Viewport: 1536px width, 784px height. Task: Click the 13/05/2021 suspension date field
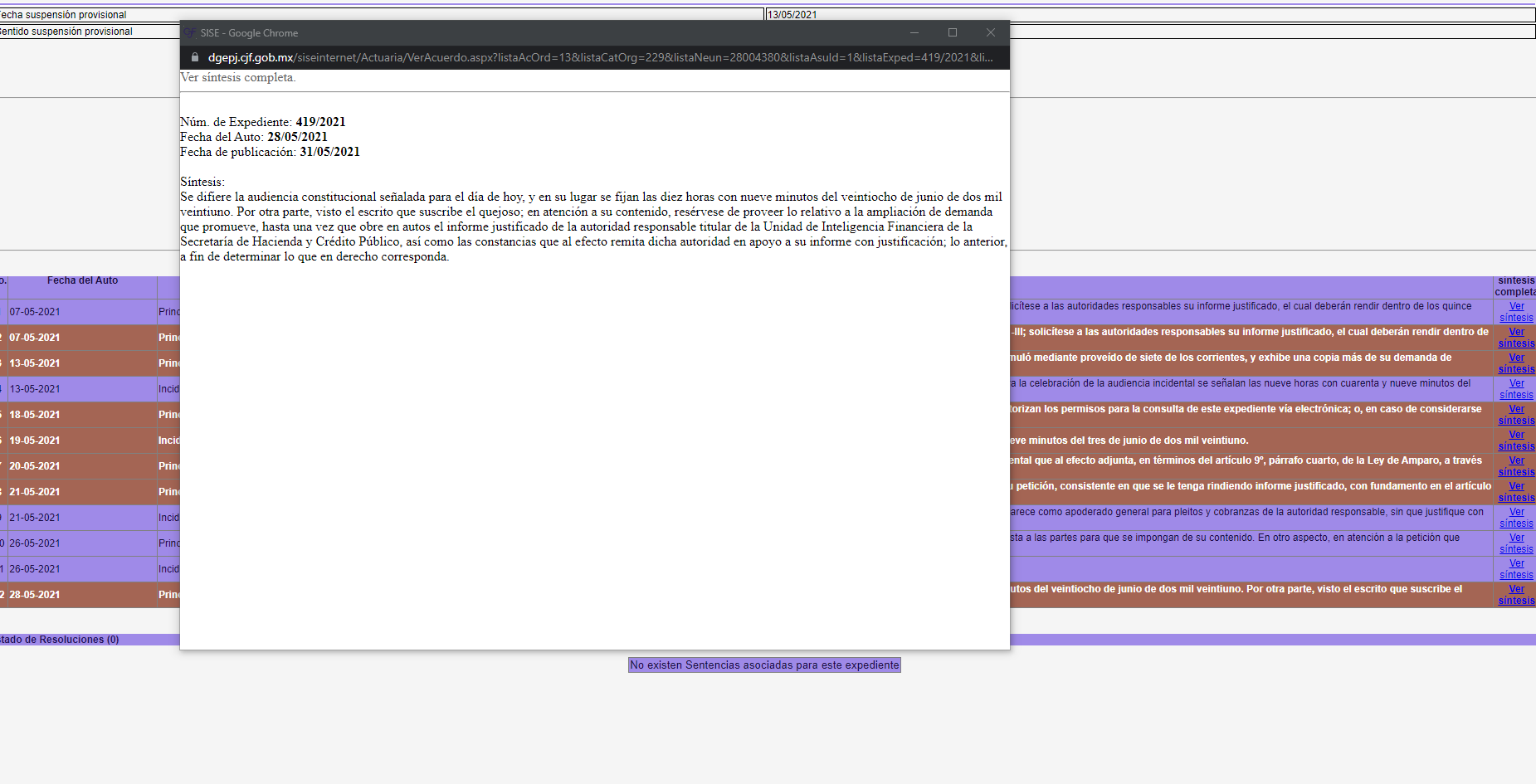[x=1150, y=15]
